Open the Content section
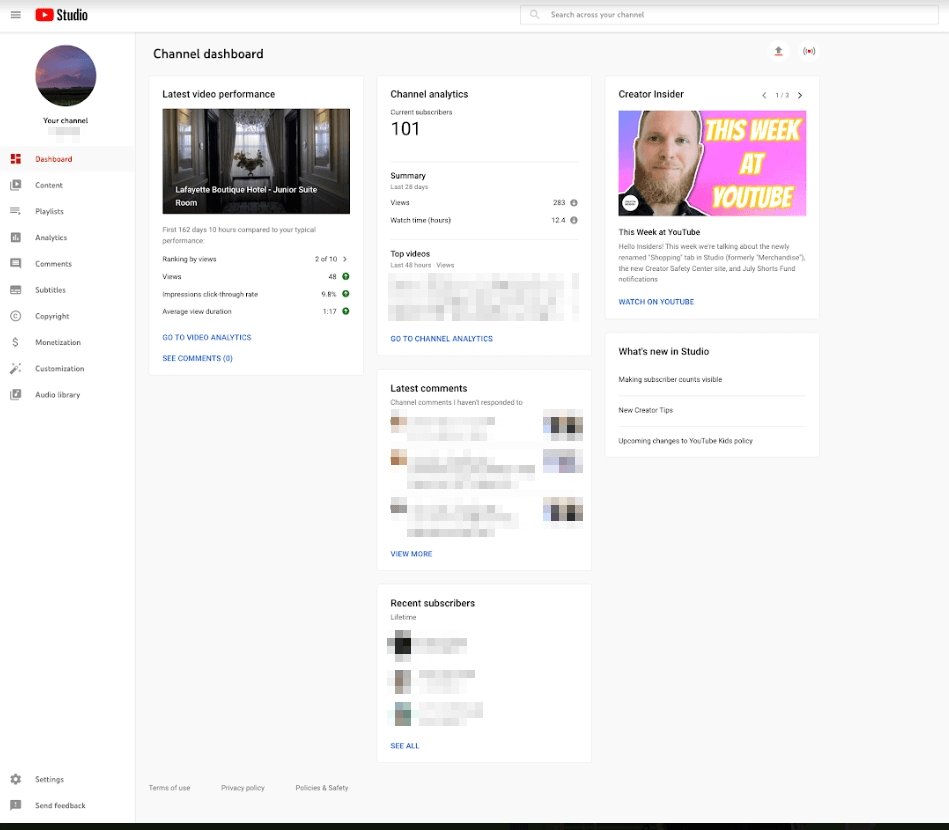The height and width of the screenshot is (830, 949). click(x=49, y=185)
